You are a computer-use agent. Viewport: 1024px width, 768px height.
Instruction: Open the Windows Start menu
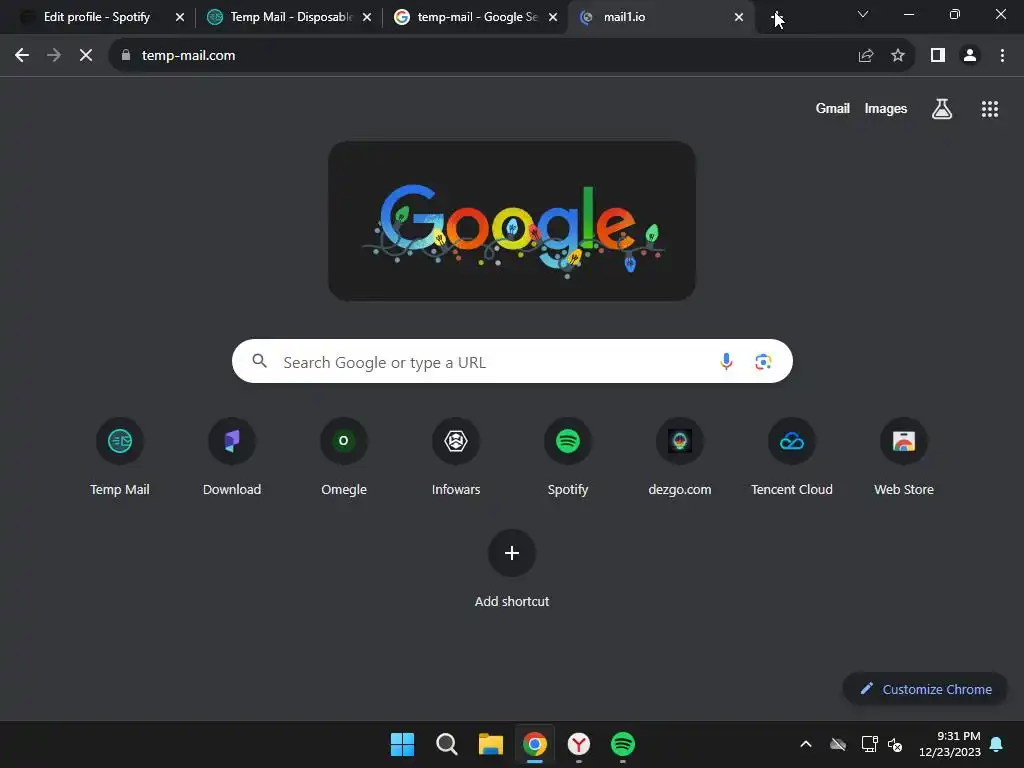click(x=402, y=744)
